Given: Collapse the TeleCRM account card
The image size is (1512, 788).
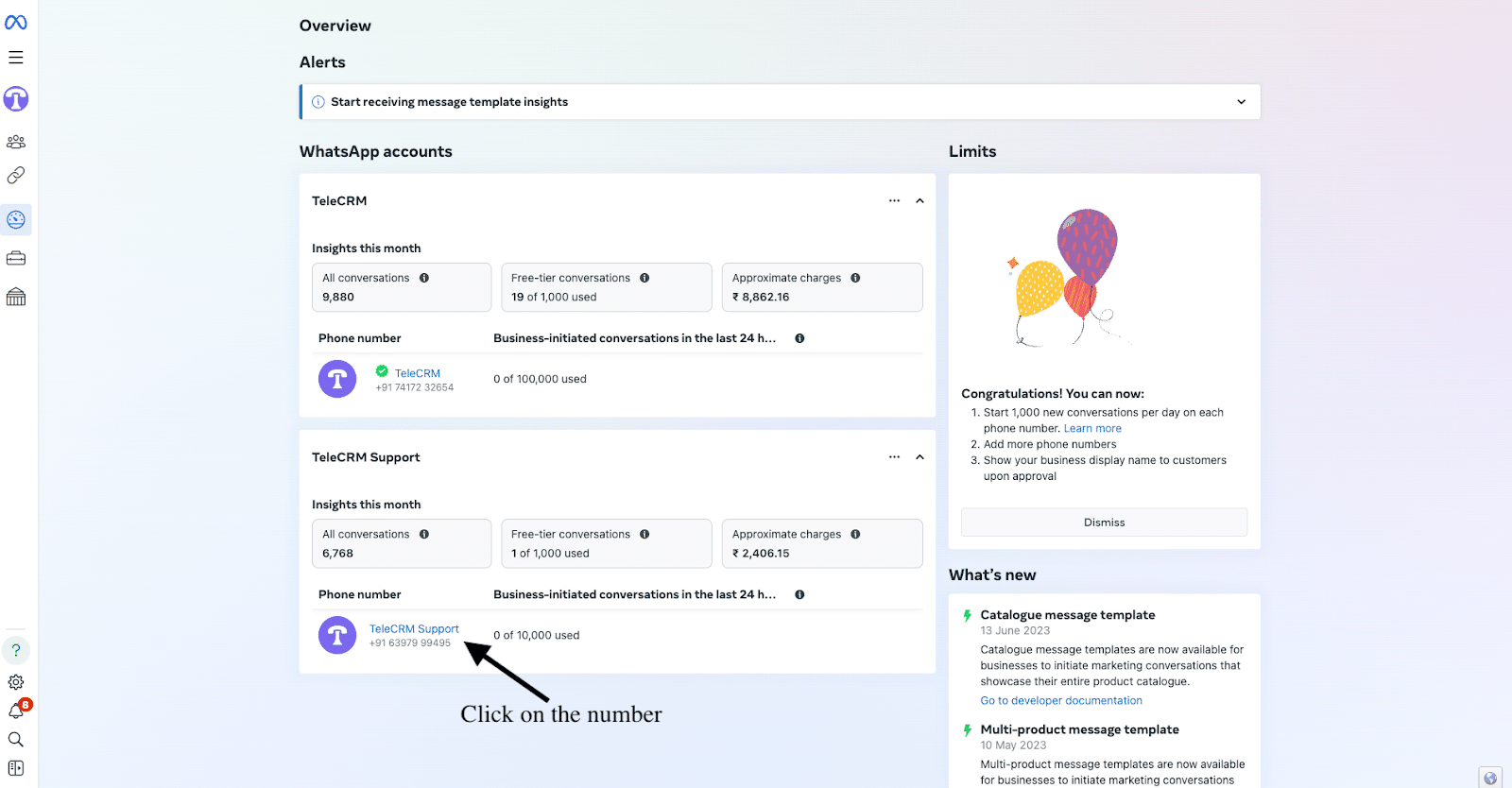Looking at the screenshot, I should click(x=919, y=201).
